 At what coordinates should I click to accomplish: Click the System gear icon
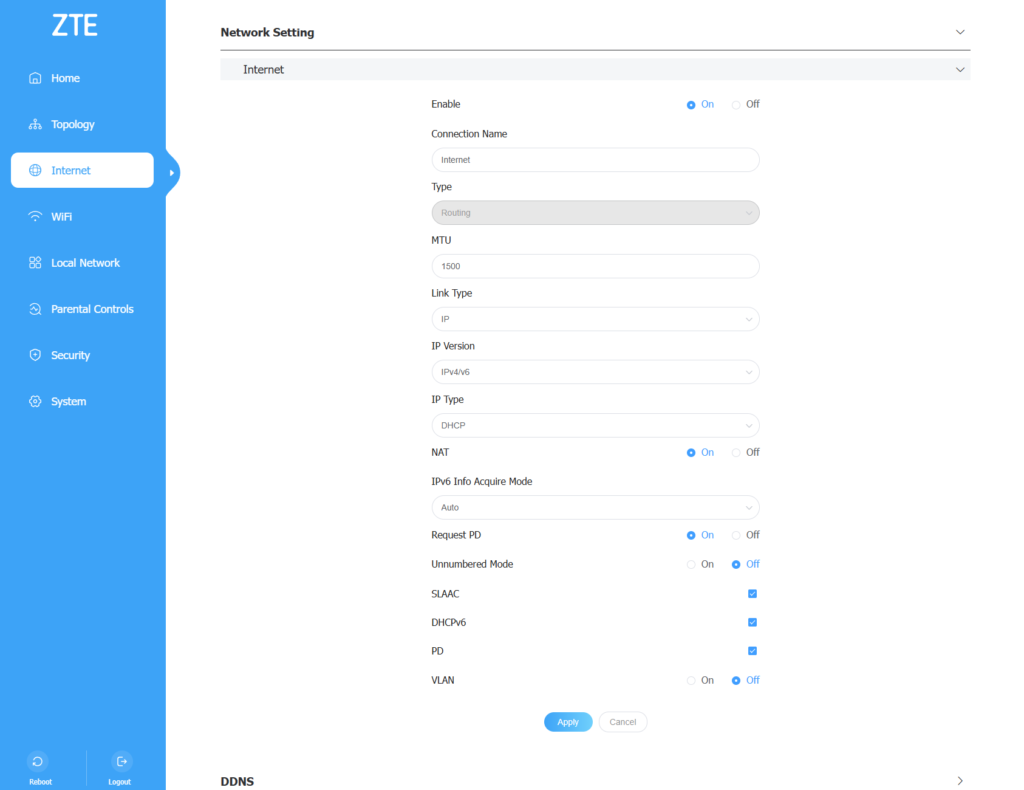pyautogui.click(x=35, y=402)
